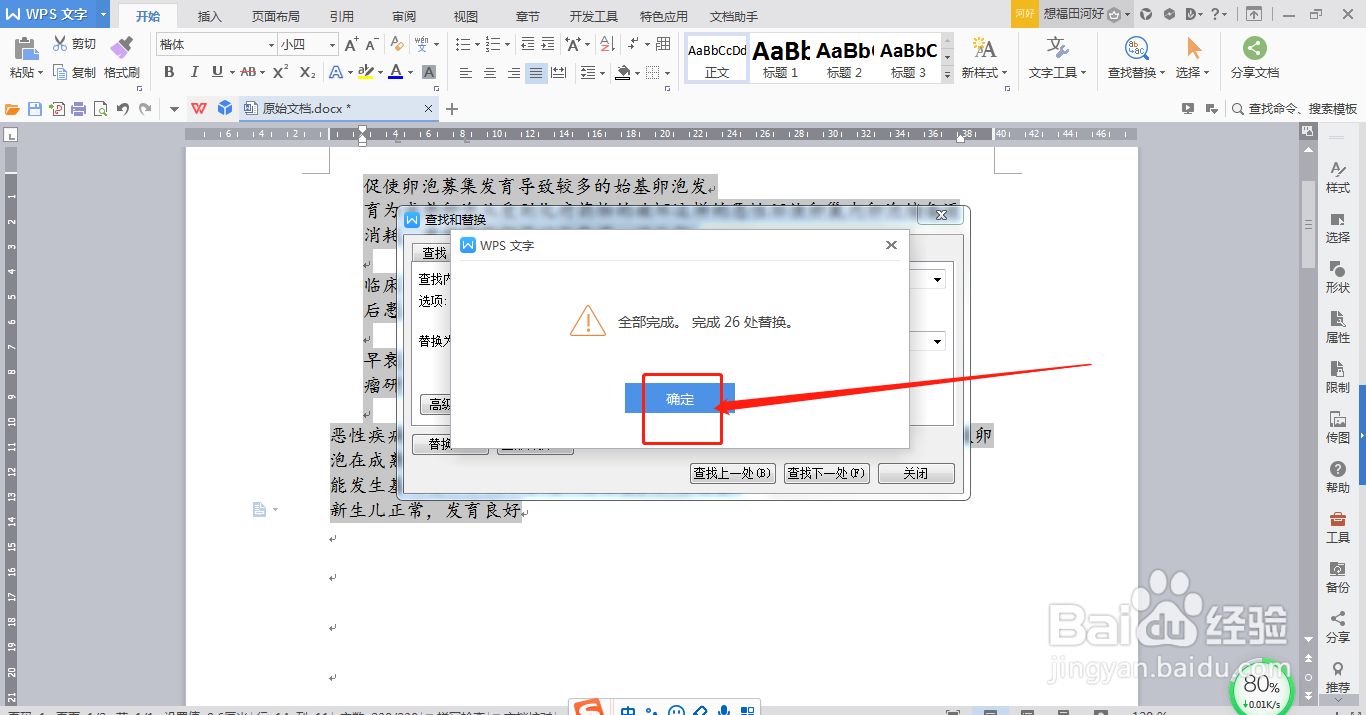Click the undo arrow icon
The image size is (1366, 715).
pos(122,109)
